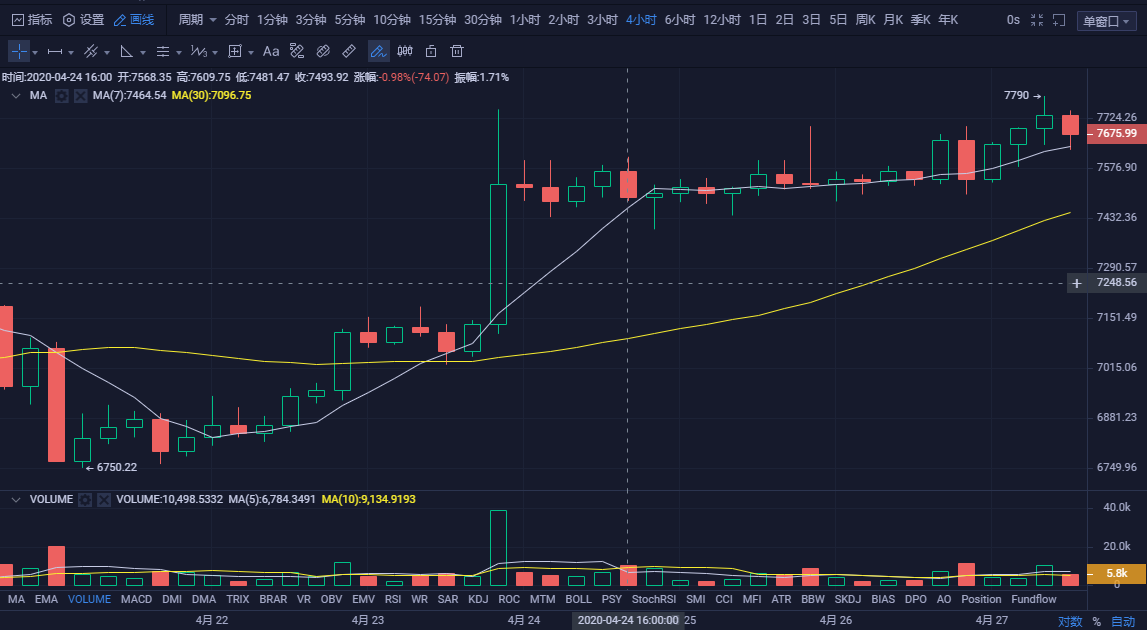Expand angle tool dropdown arrow
Screen dimensions: 1147x630
(143, 53)
